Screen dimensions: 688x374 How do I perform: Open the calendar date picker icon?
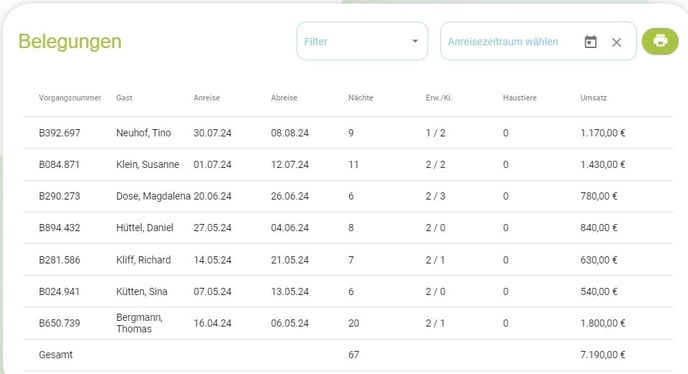591,42
